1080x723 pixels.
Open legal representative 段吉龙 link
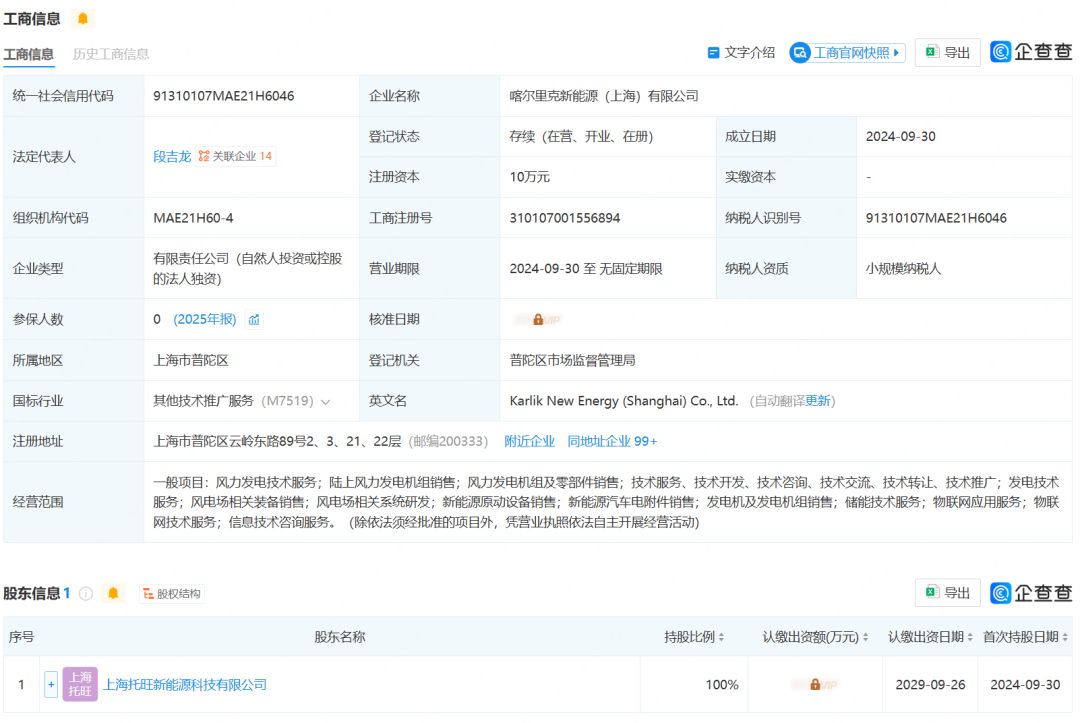pyautogui.click(x=172, y=156)
